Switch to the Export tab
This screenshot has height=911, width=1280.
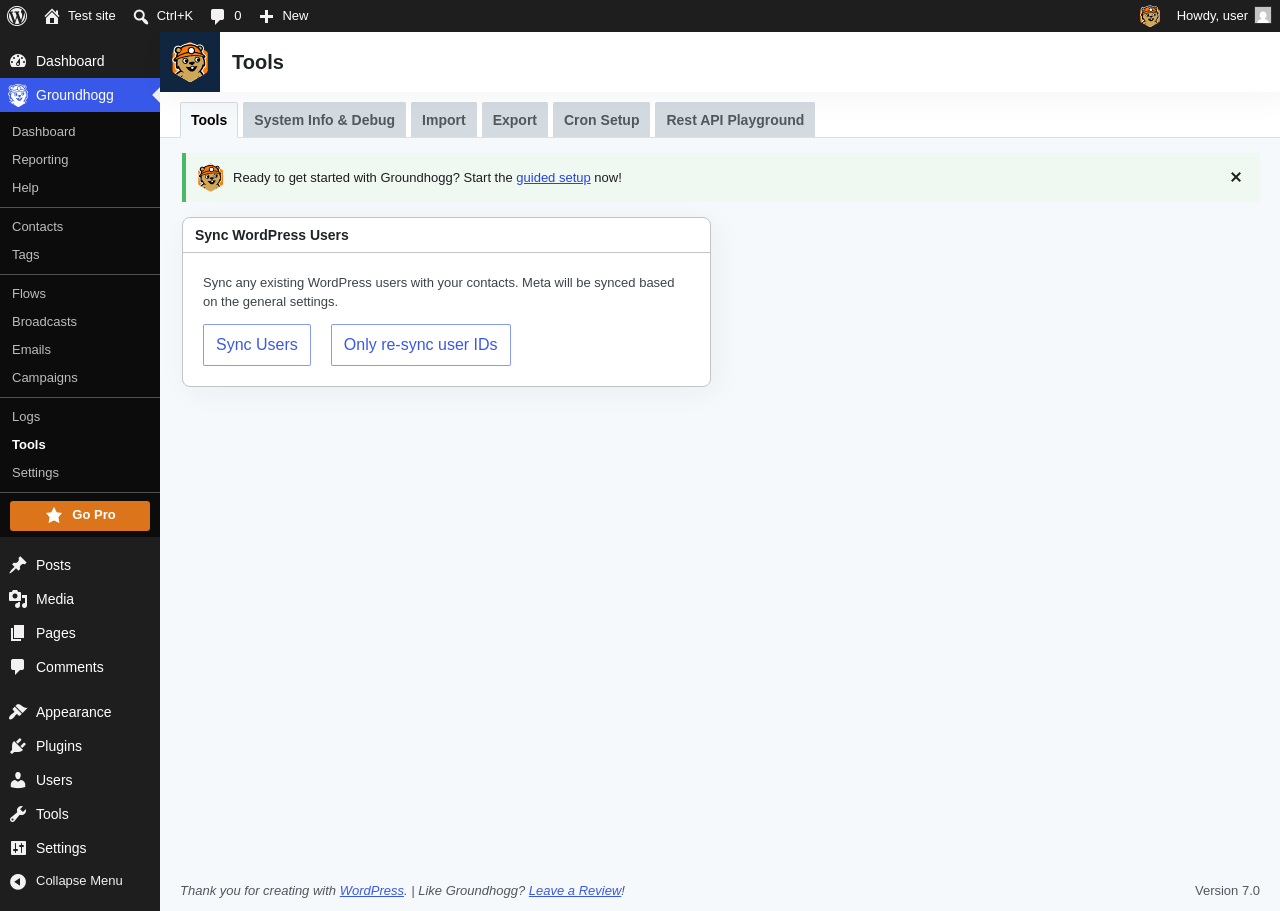tap(515, 120)
